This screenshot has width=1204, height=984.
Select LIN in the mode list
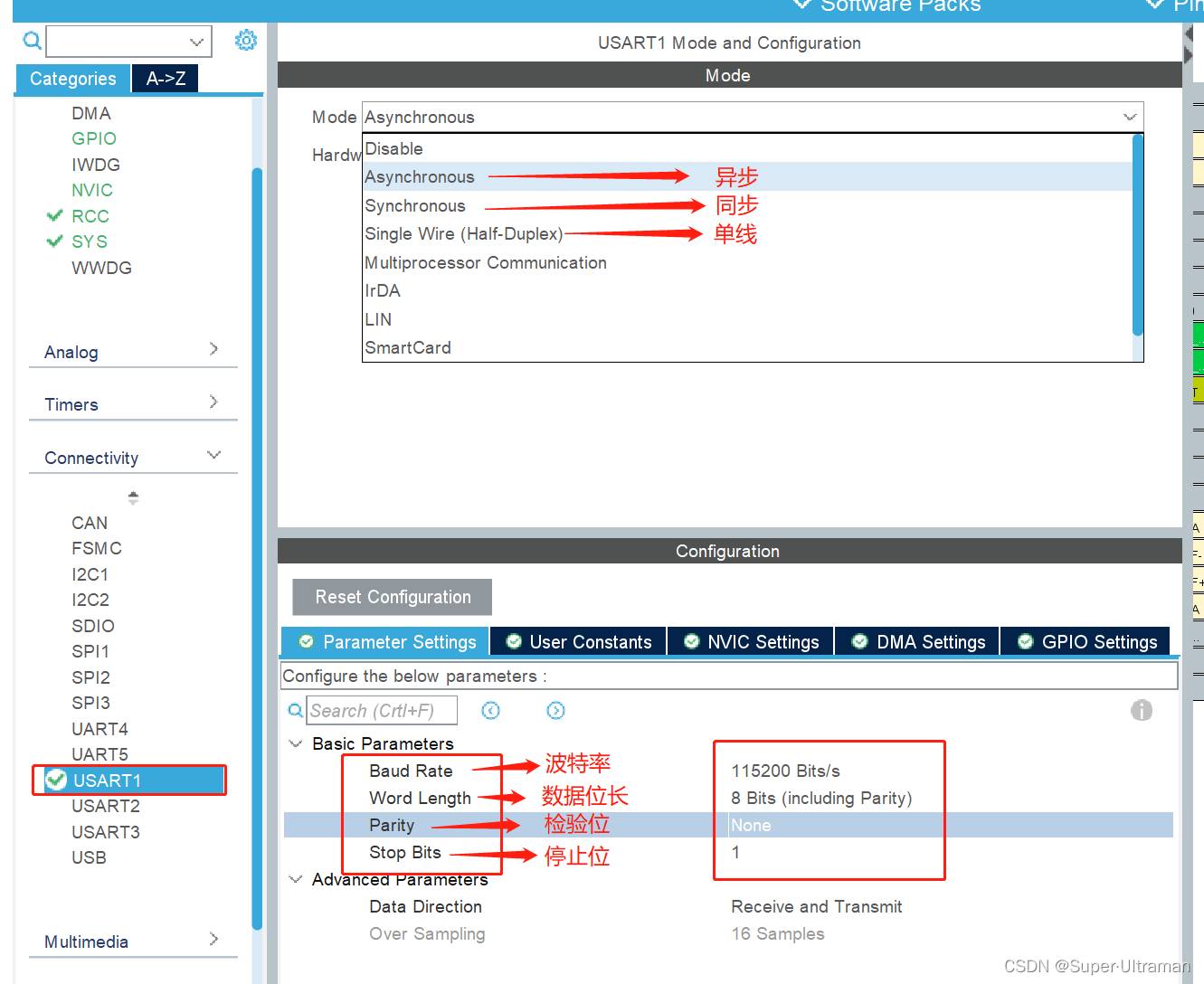747,319
